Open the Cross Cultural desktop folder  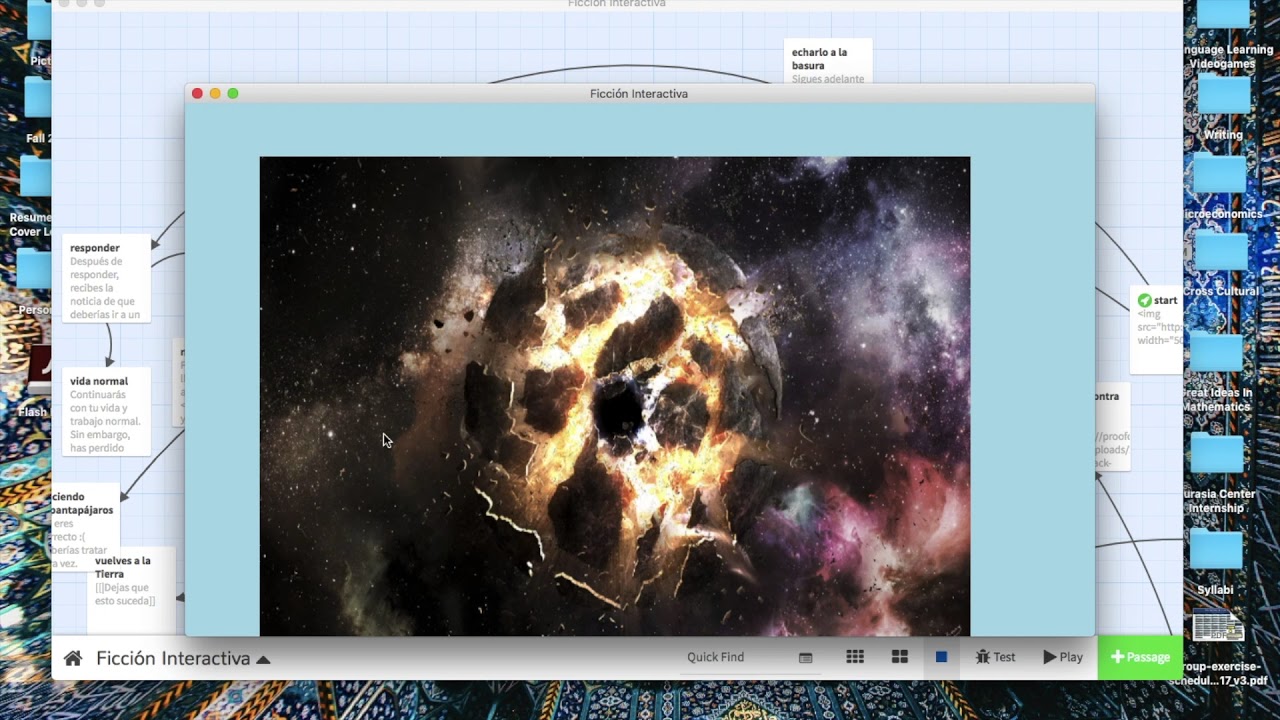coord(1221,262)
